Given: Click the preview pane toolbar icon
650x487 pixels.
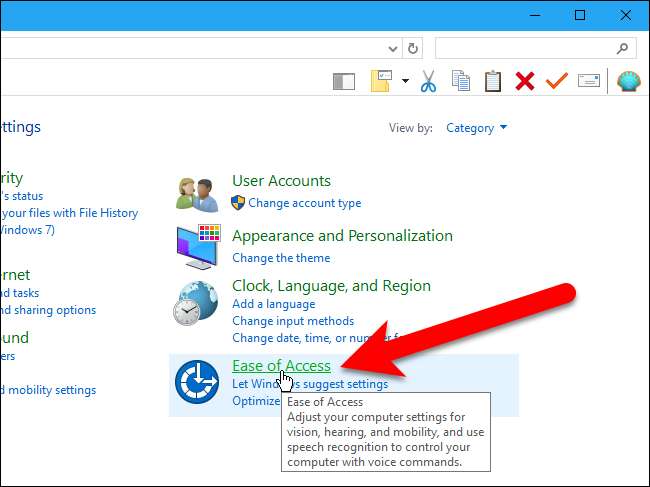Looking at the screenshot, I should [x=344, y=81].
